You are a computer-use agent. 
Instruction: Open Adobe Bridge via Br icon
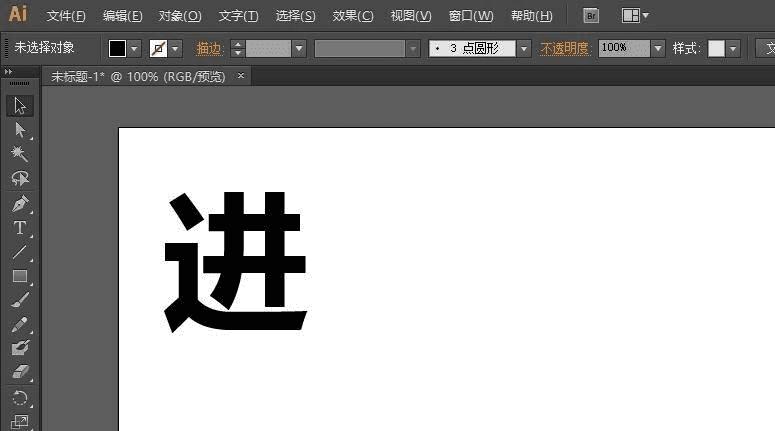coord(591,16)
